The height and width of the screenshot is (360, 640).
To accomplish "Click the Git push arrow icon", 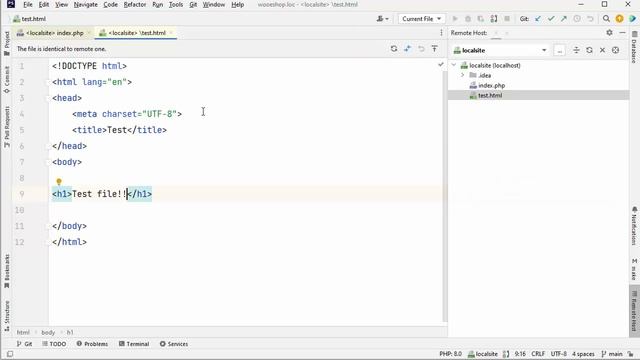I will coord(564,19).
